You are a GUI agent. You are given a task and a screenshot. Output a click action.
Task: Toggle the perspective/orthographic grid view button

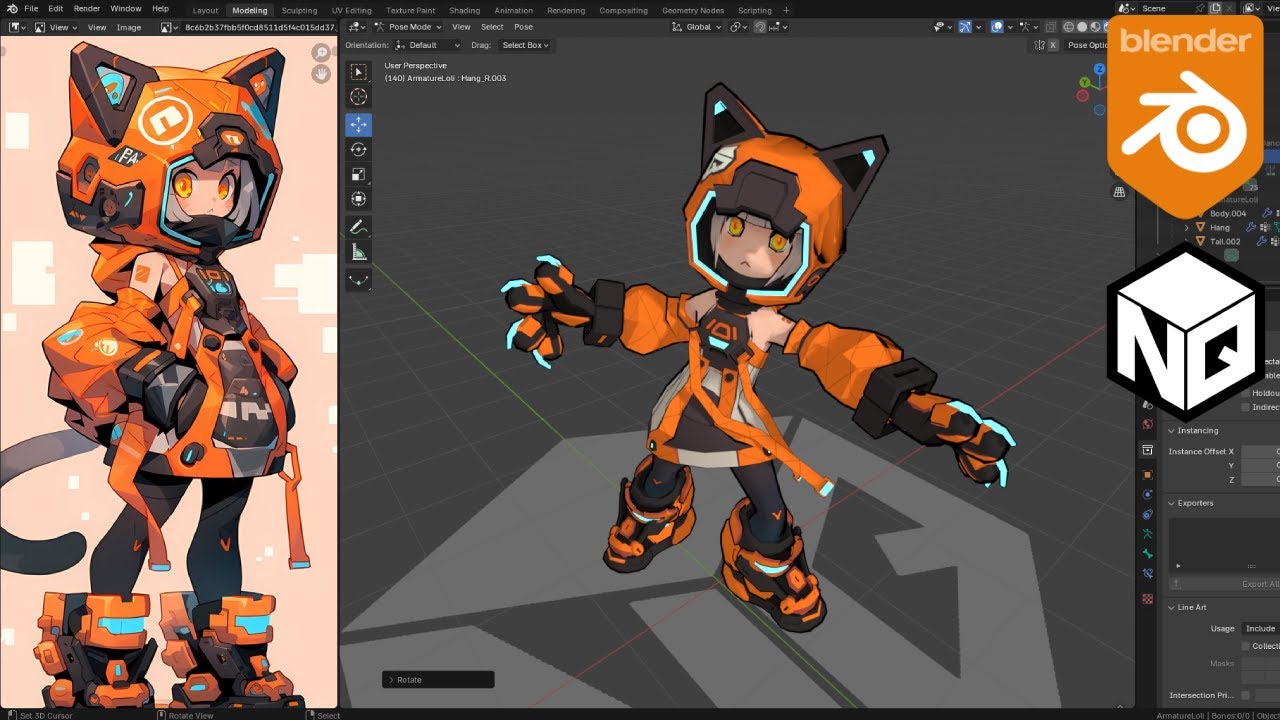click(x=1120, y=191)
